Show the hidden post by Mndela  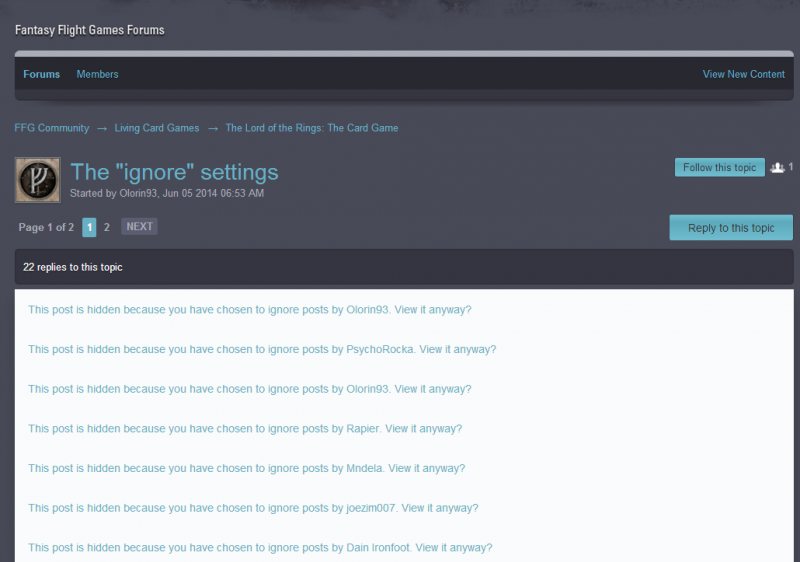(x=426, y=468)
